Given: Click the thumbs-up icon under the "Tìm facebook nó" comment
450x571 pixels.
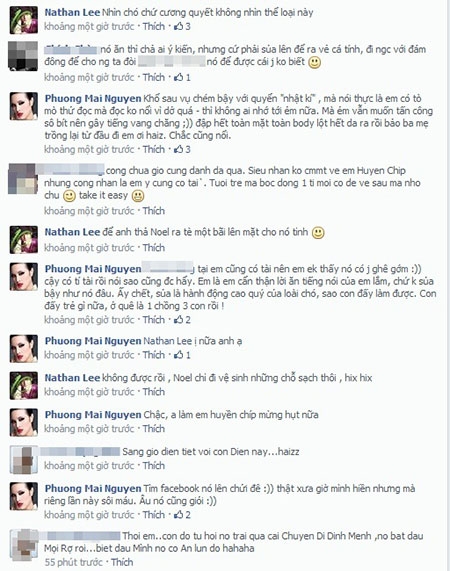Looking at the screenshot, I should tap(178, 515).
